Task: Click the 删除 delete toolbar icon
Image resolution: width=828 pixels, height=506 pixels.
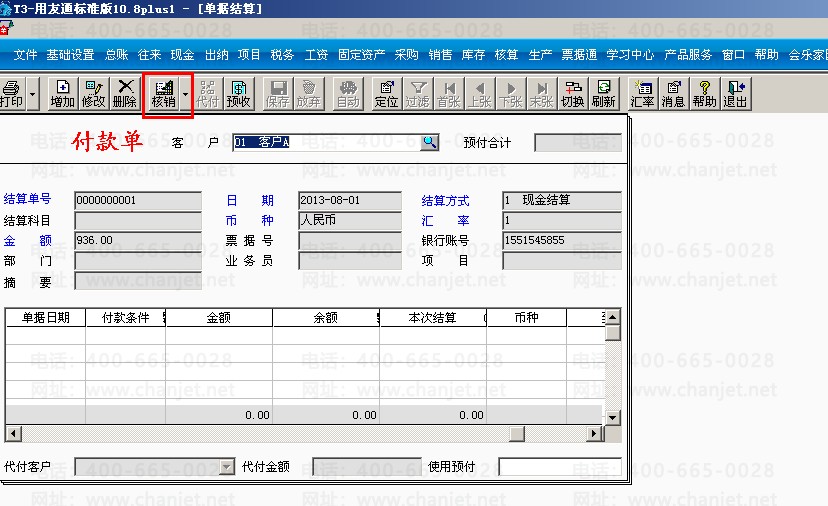Action: (x=125, y=94)
